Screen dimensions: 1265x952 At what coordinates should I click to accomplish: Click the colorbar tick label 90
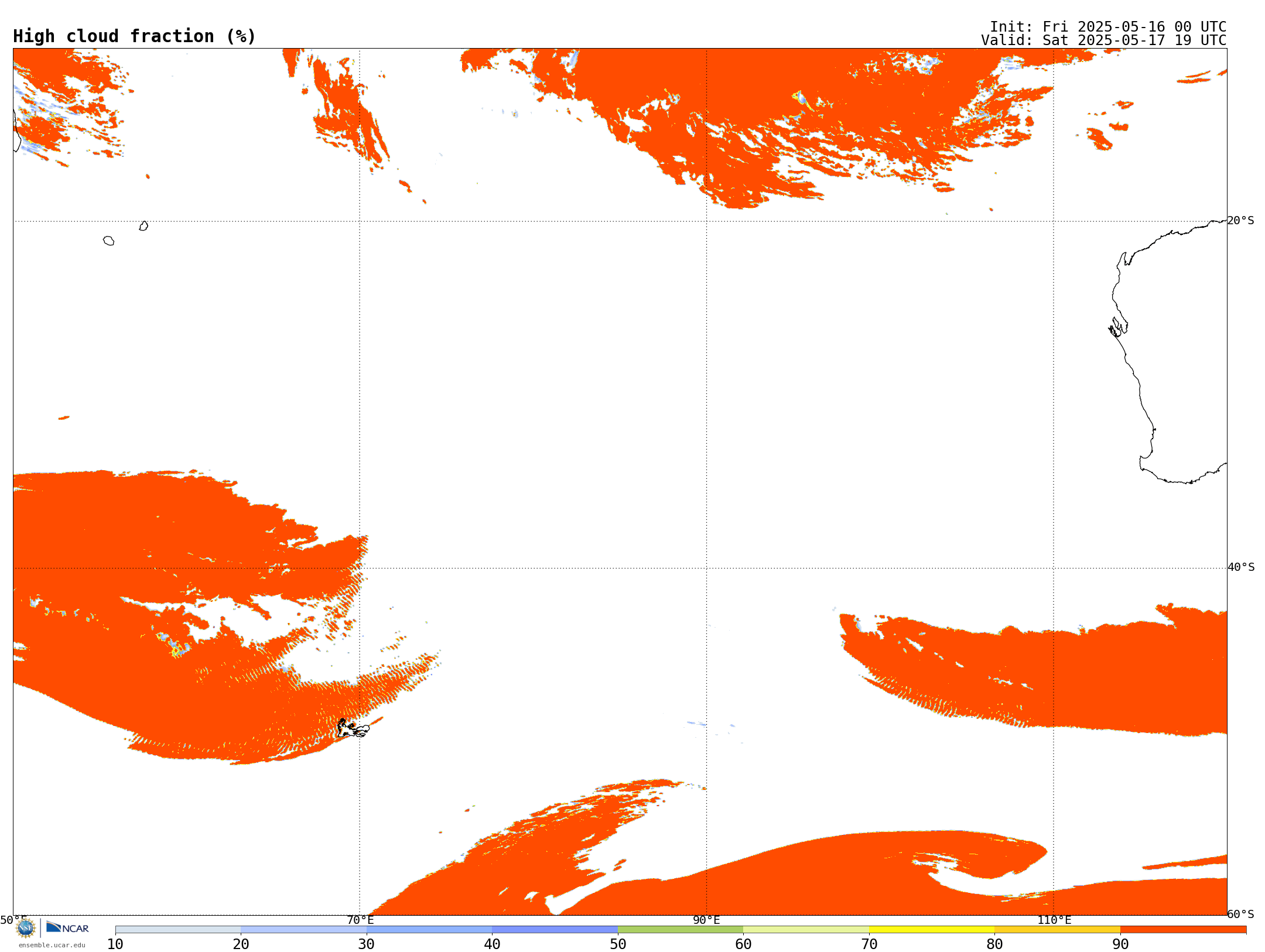click(x=1120, y=944)
